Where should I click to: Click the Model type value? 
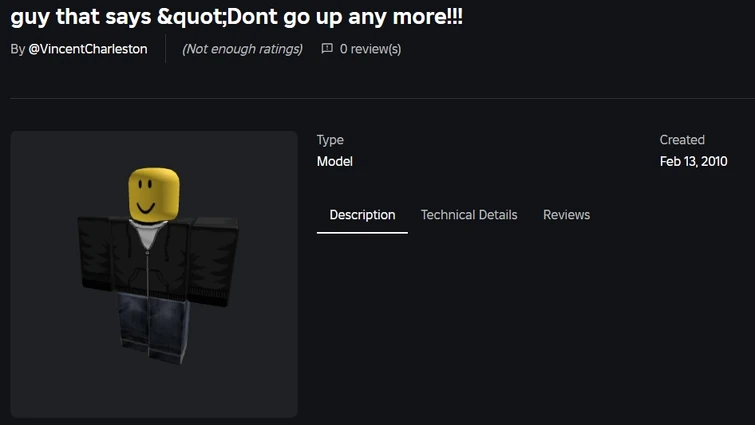pos(335,161)
